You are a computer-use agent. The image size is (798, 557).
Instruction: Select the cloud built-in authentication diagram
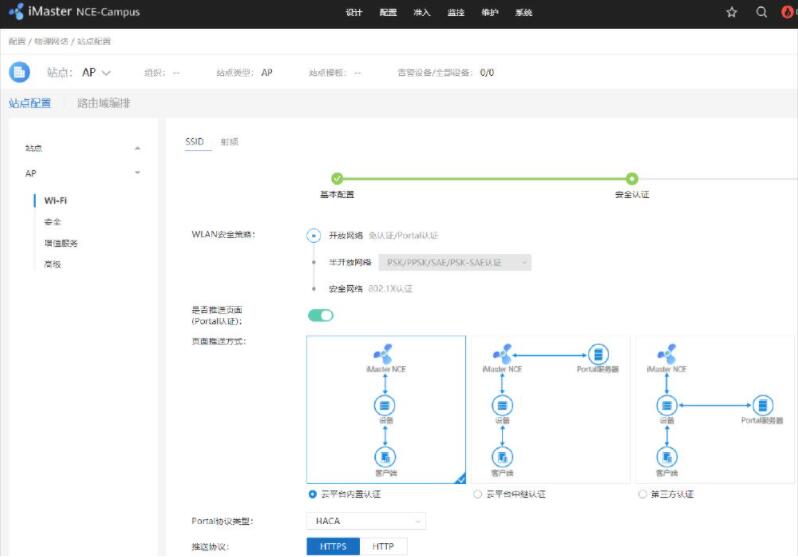[x=386, y=409]
